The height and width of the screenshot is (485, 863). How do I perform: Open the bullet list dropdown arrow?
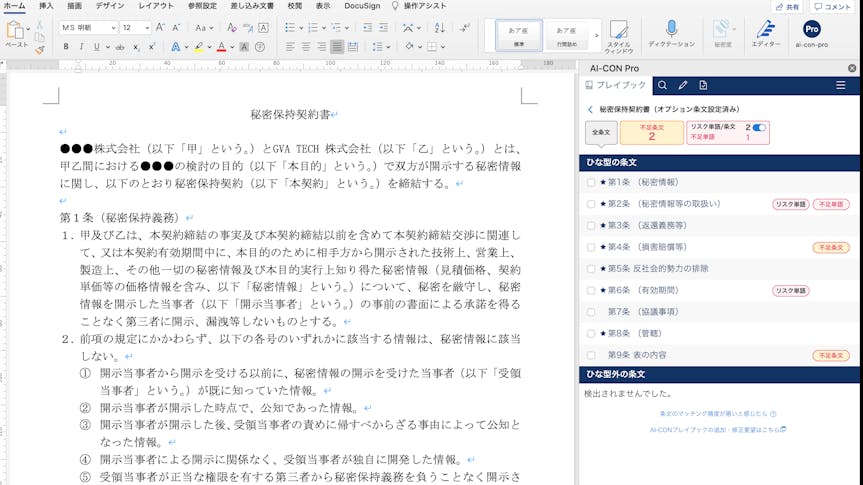[x=301, y=28]
